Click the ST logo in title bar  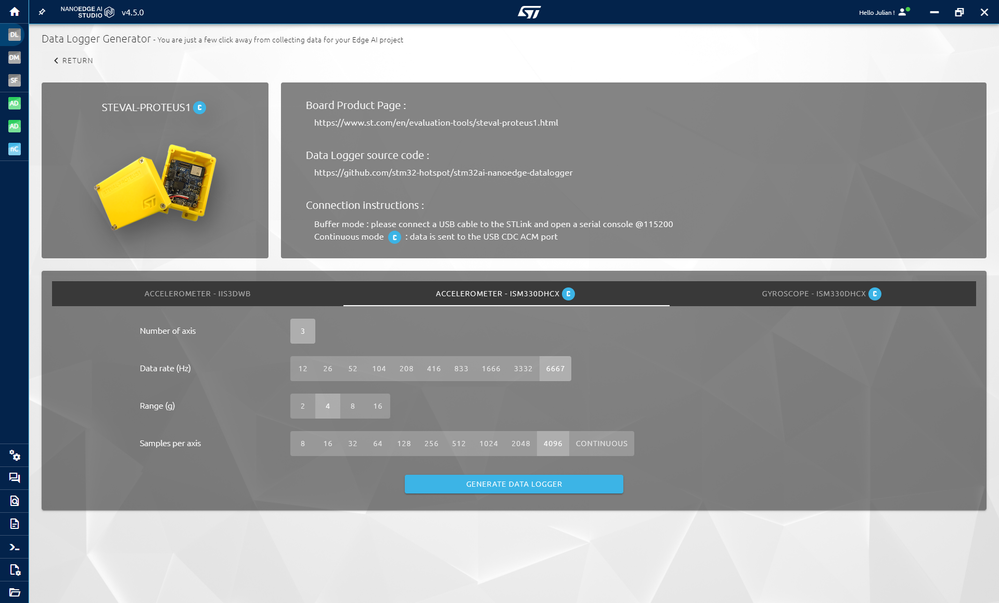coord(529,12)
